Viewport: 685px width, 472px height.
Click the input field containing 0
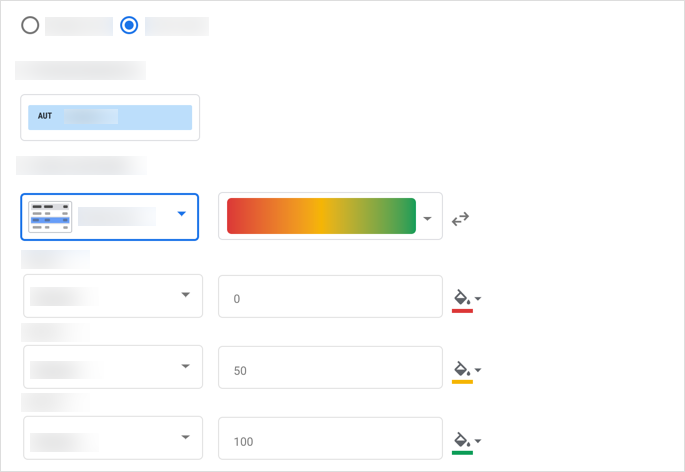[330, 298]
